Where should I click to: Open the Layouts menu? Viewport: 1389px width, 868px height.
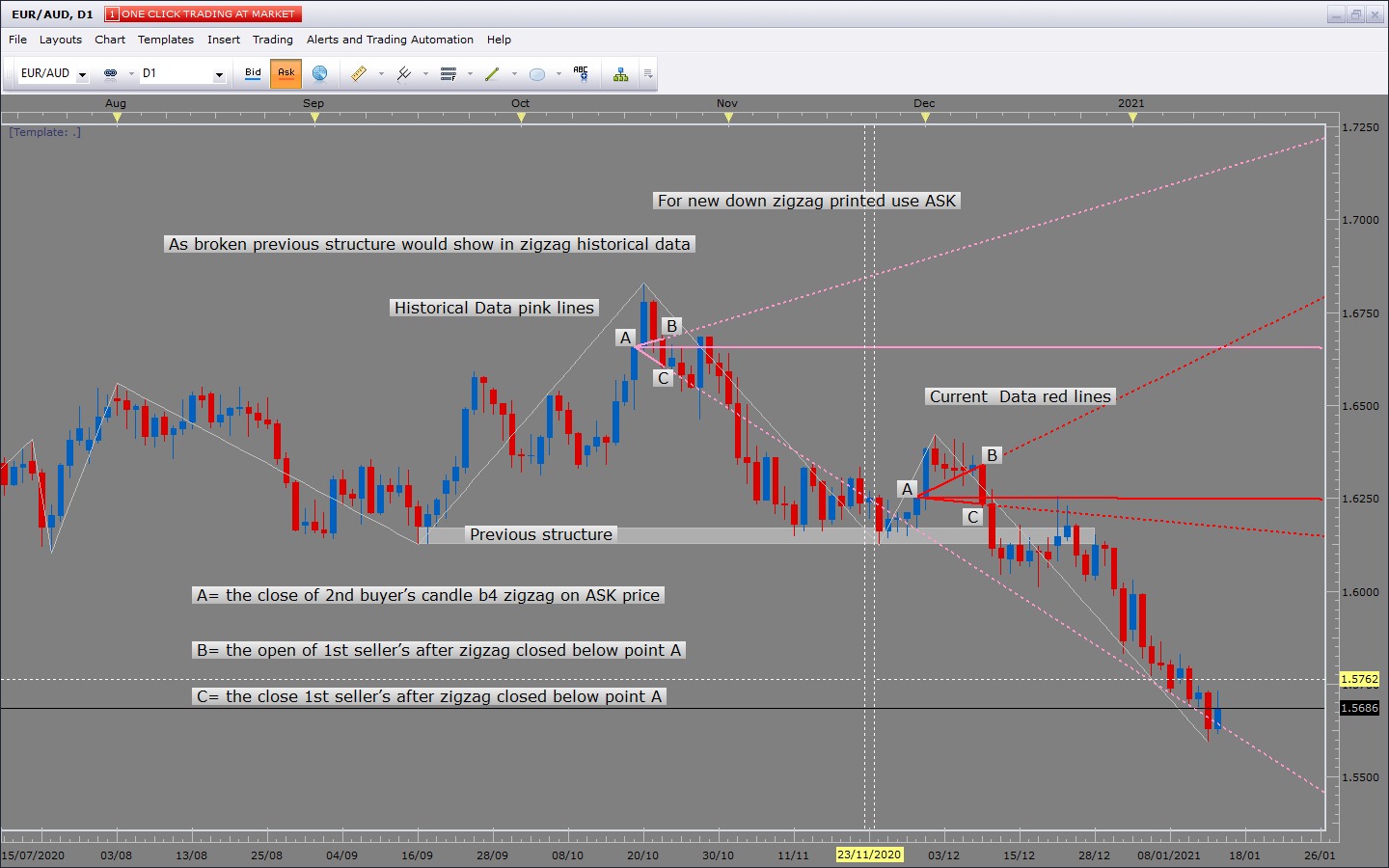pyautogui.click(x=61, y=40)
